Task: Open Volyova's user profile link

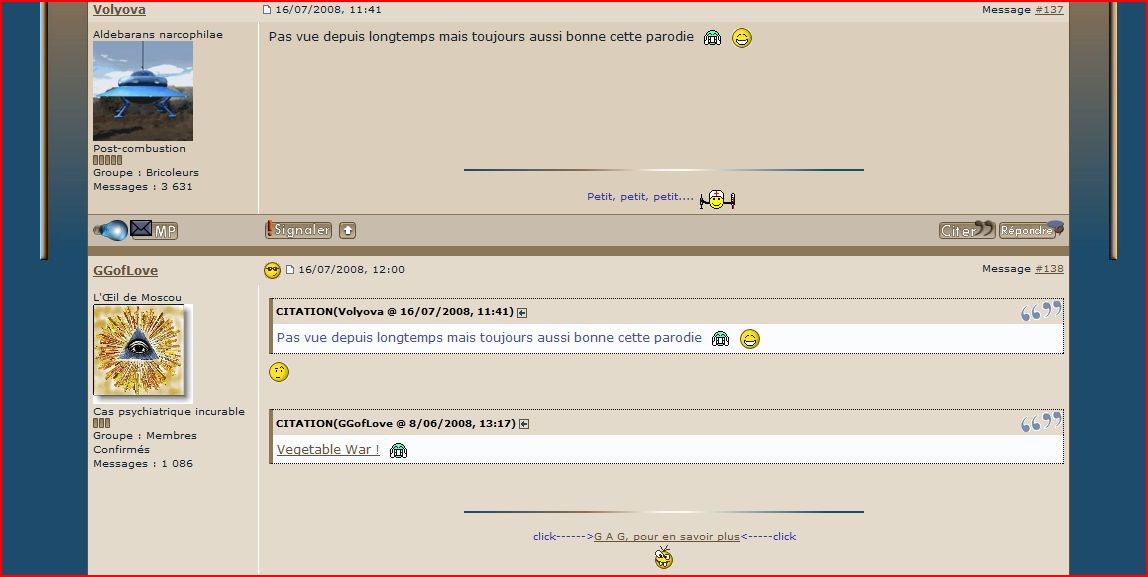Action: [x=119, y=10]
